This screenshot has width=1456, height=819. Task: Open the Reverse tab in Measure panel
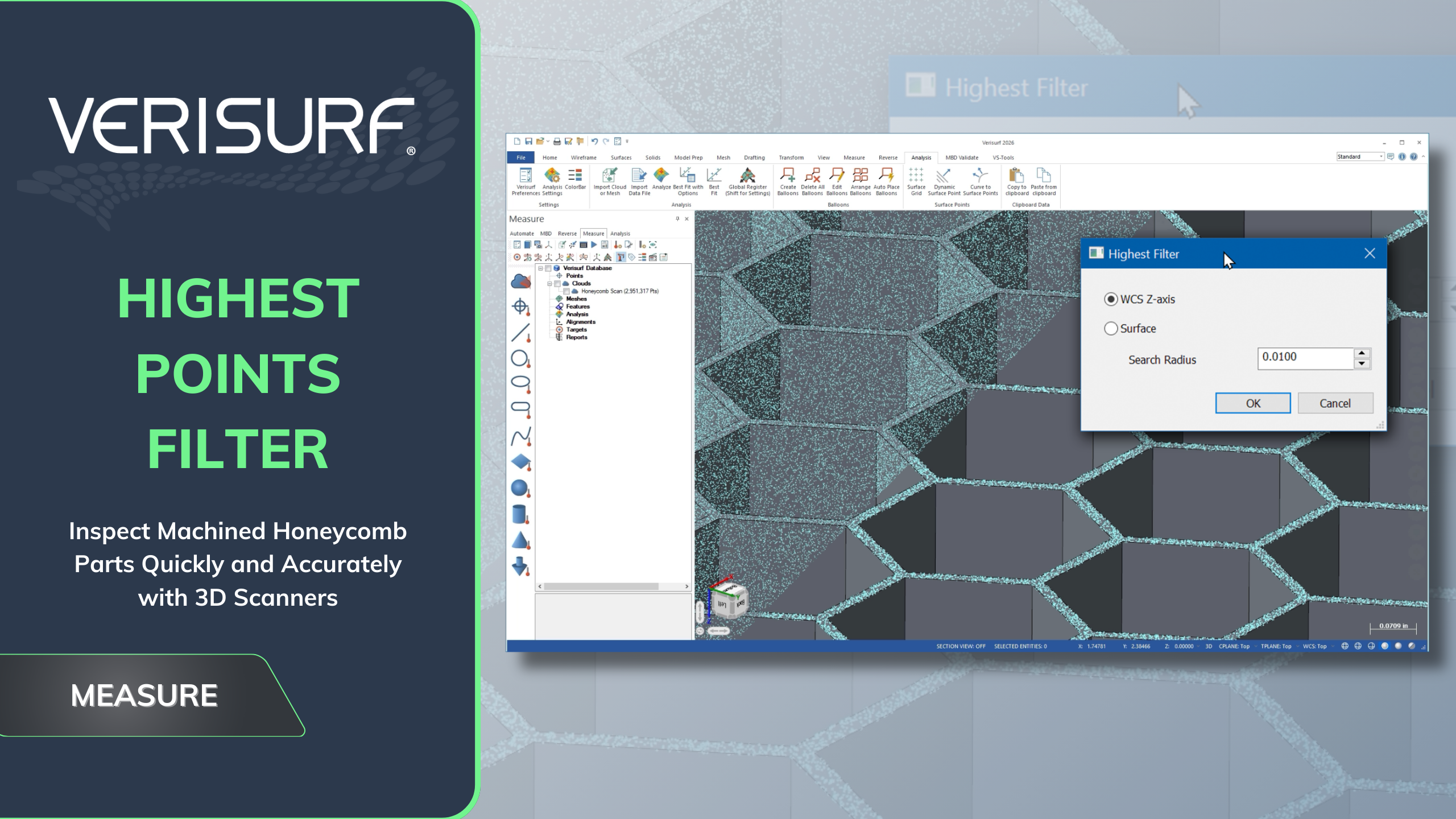(x=567, y=234)
